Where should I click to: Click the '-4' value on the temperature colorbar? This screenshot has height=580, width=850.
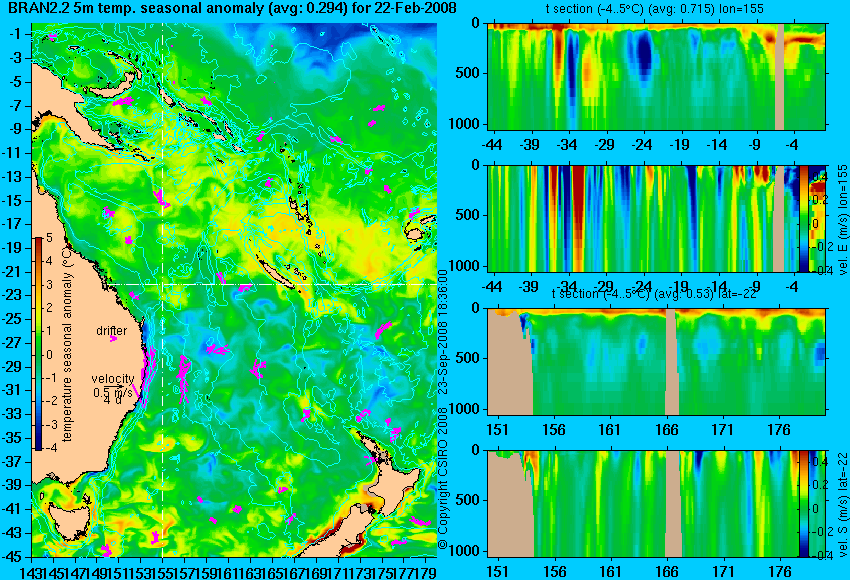pyautogui.click(x=49, y=448)
